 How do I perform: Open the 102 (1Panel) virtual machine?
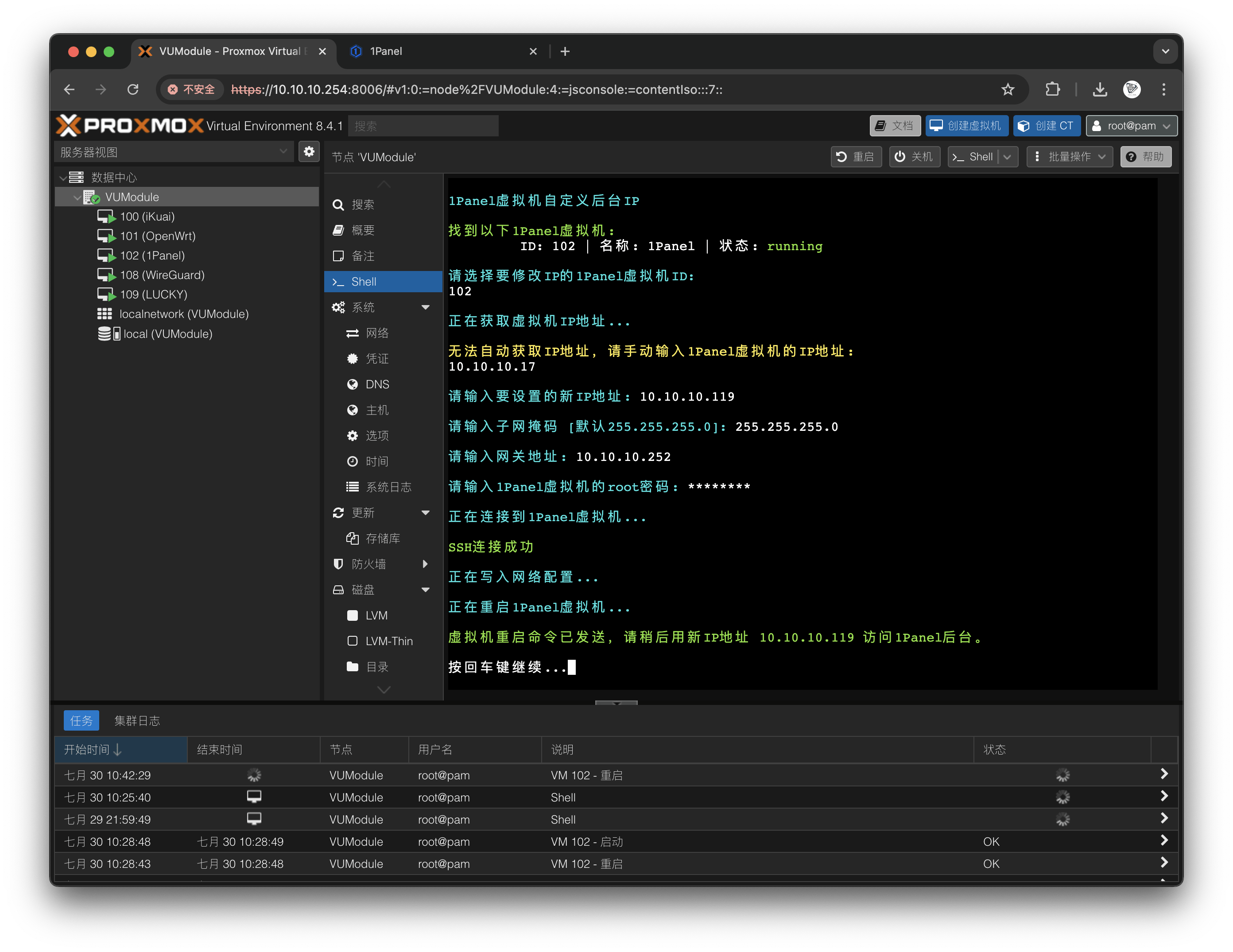click(x=152, y=255)
